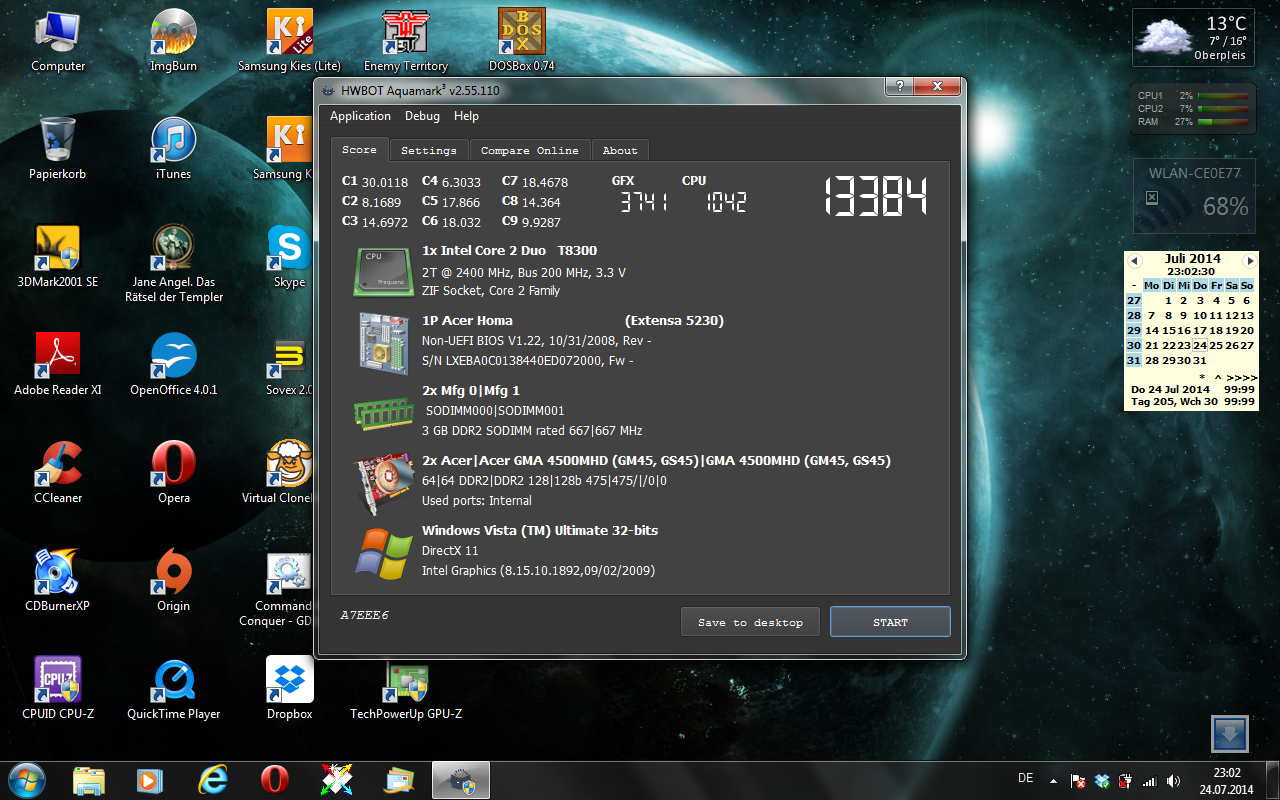The height and width of the screenshot is (800, 1280).
Task: Open the volume control tray icon
Action: (x=1171, y=781)
